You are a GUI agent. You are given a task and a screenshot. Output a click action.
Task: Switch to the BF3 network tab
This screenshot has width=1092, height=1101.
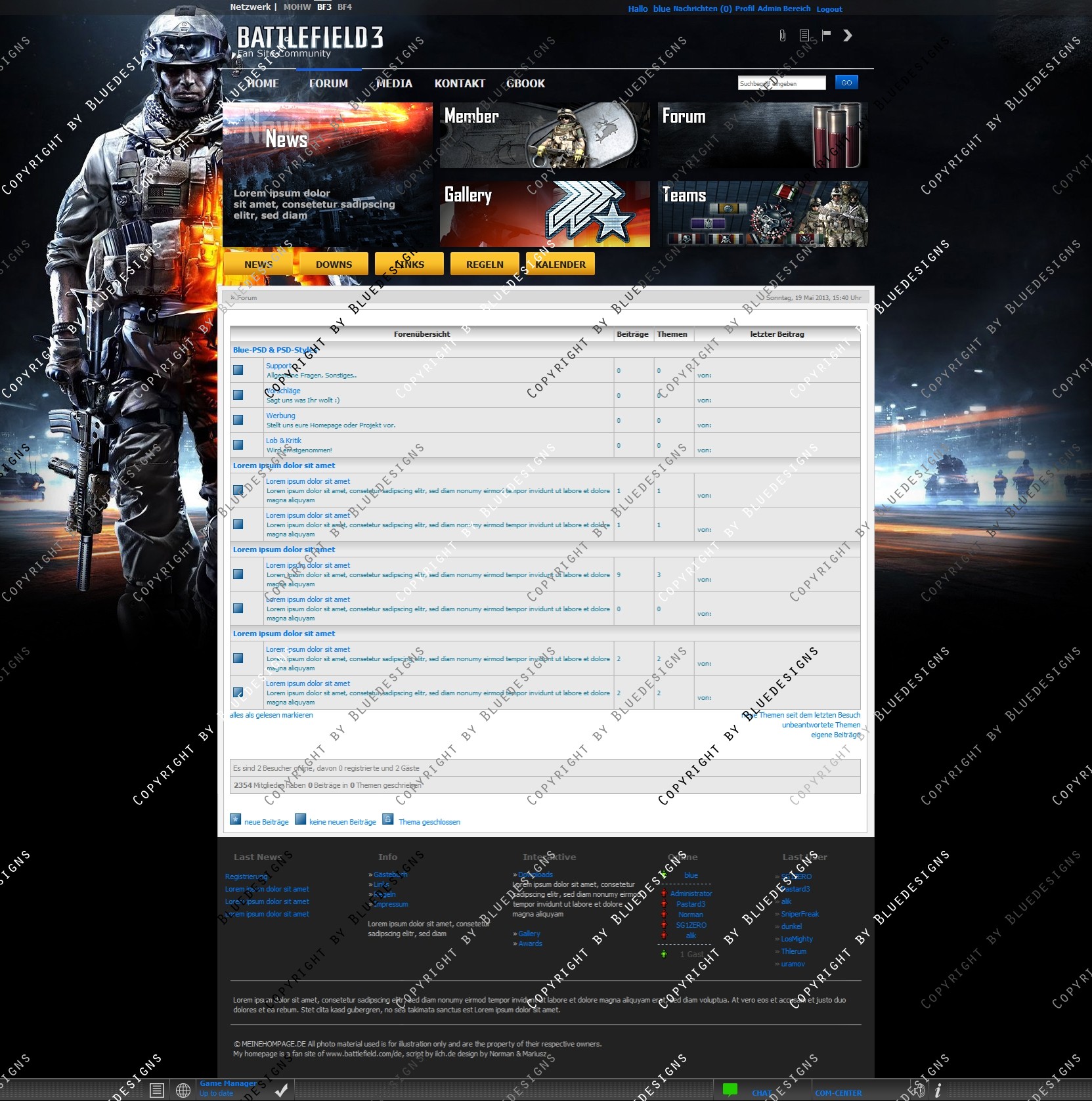click(x=324, y=7)
